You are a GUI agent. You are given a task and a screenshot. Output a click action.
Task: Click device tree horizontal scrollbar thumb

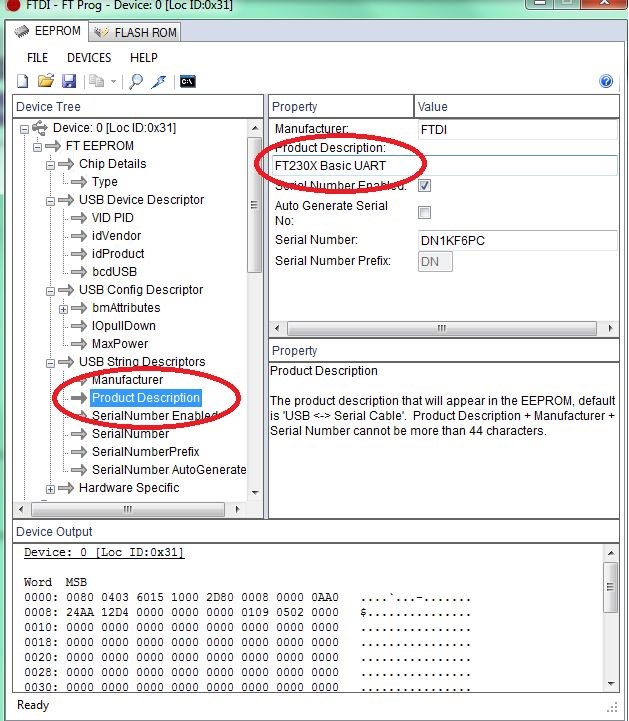(x=128, y=509)
